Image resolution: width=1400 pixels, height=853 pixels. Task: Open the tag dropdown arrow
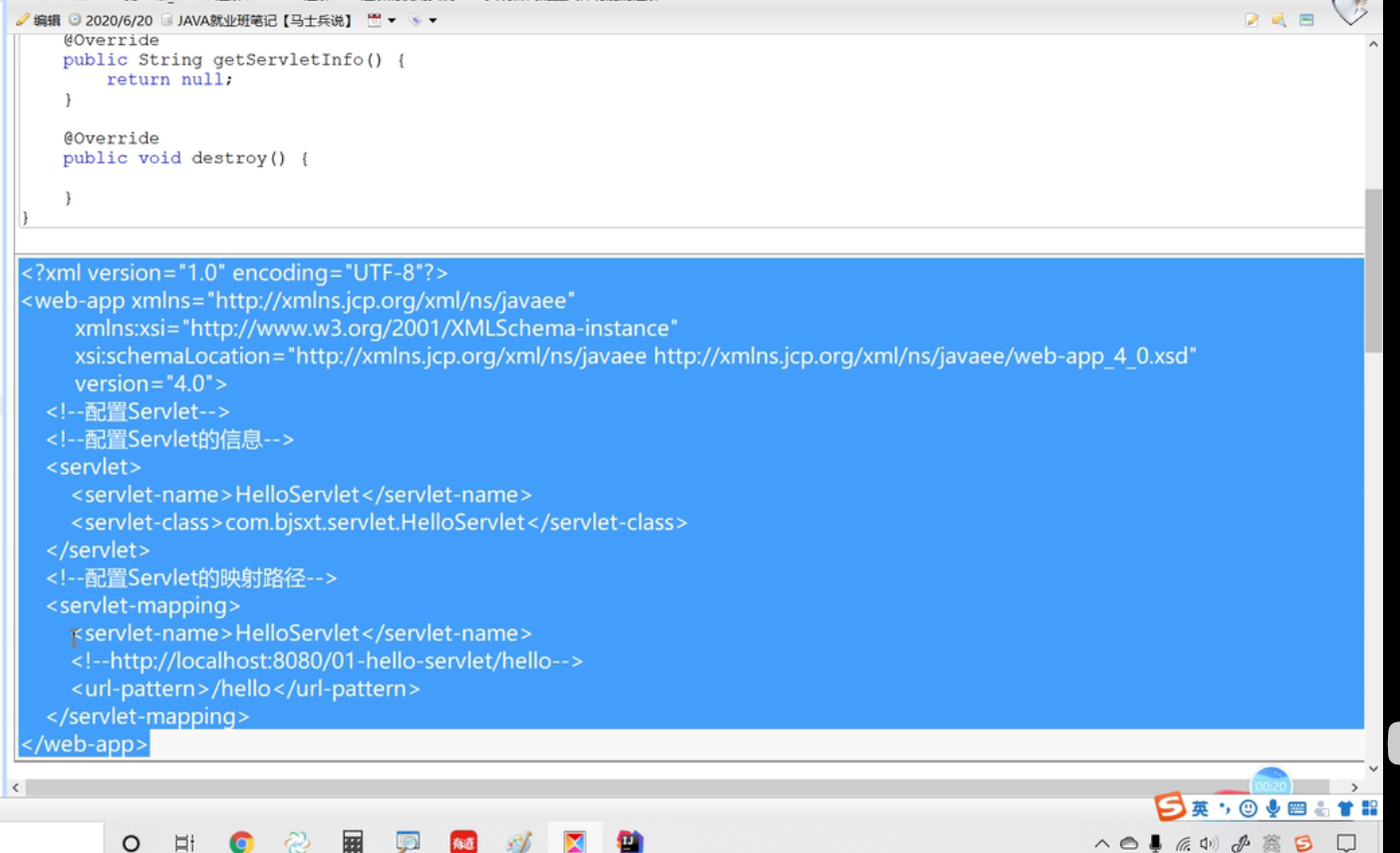[x=432, y=20]
